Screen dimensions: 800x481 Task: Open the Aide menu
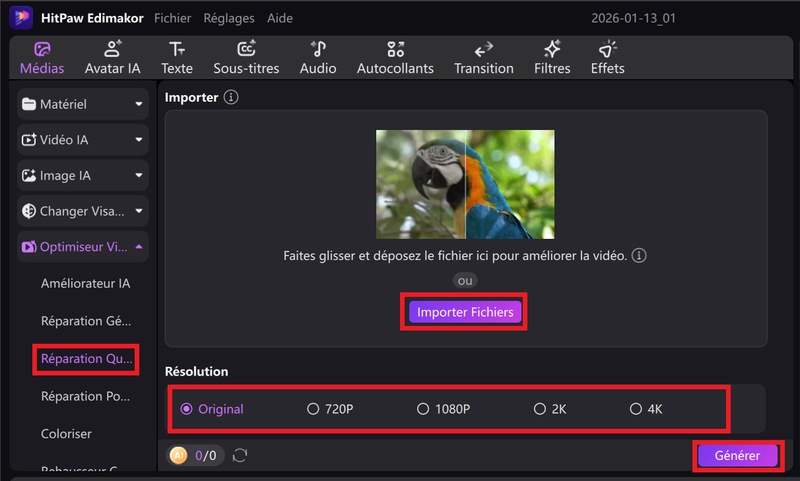[280, 18]
